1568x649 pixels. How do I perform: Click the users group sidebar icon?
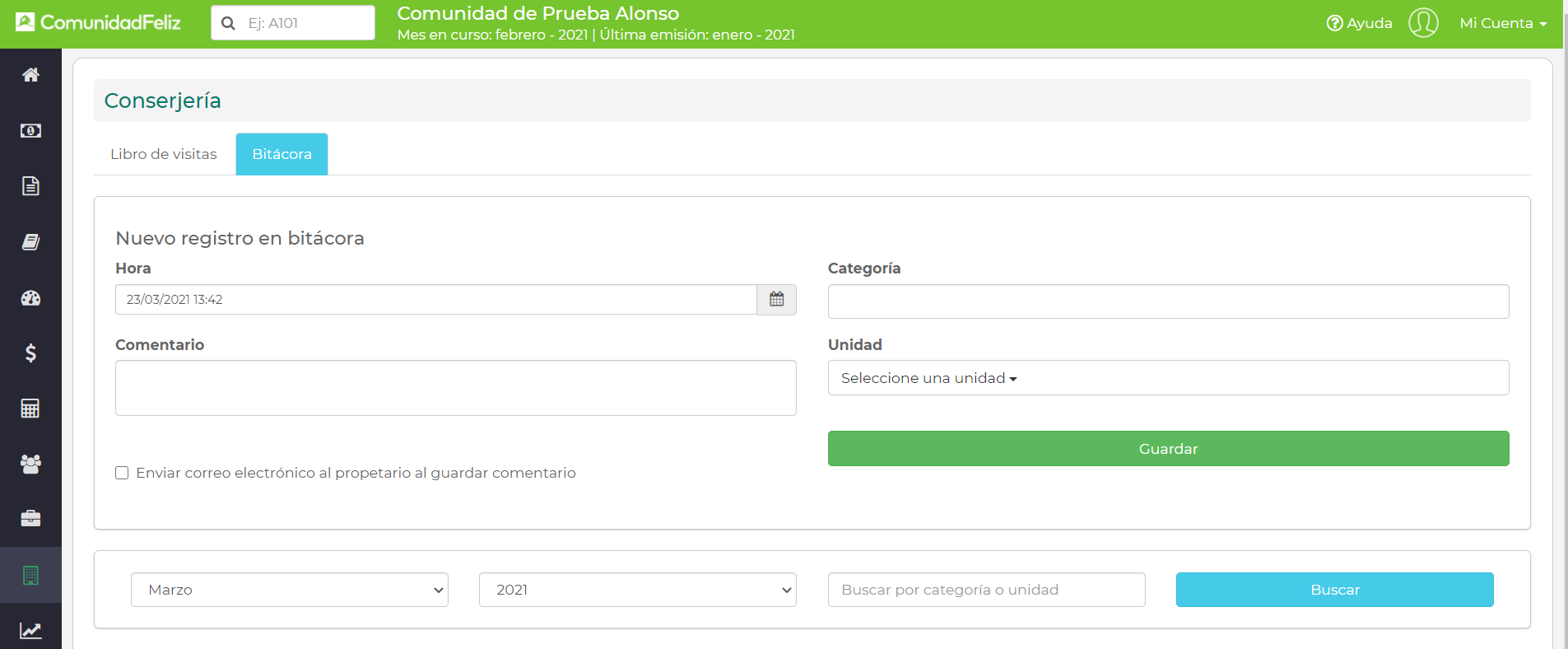pos(30,465)
